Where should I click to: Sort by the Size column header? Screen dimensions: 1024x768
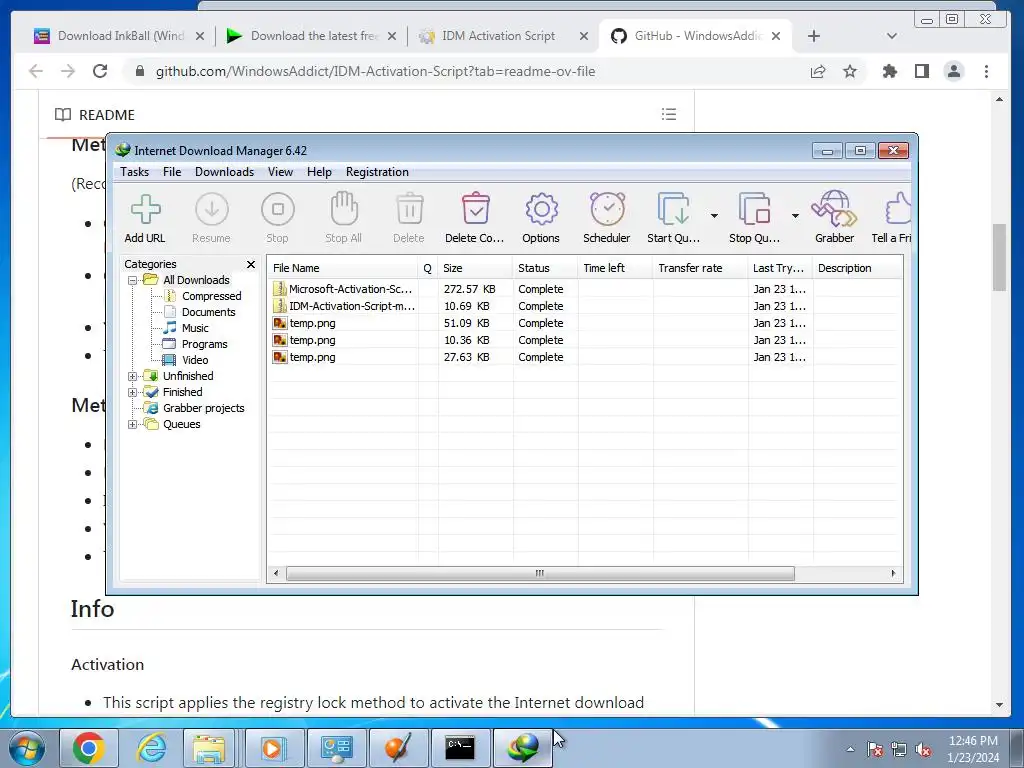[x=475, y=268]
